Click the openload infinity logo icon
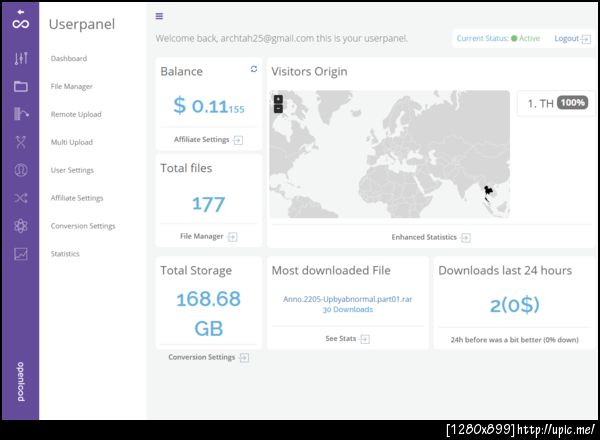Screen dimensions: 600x440 [21, 20]
